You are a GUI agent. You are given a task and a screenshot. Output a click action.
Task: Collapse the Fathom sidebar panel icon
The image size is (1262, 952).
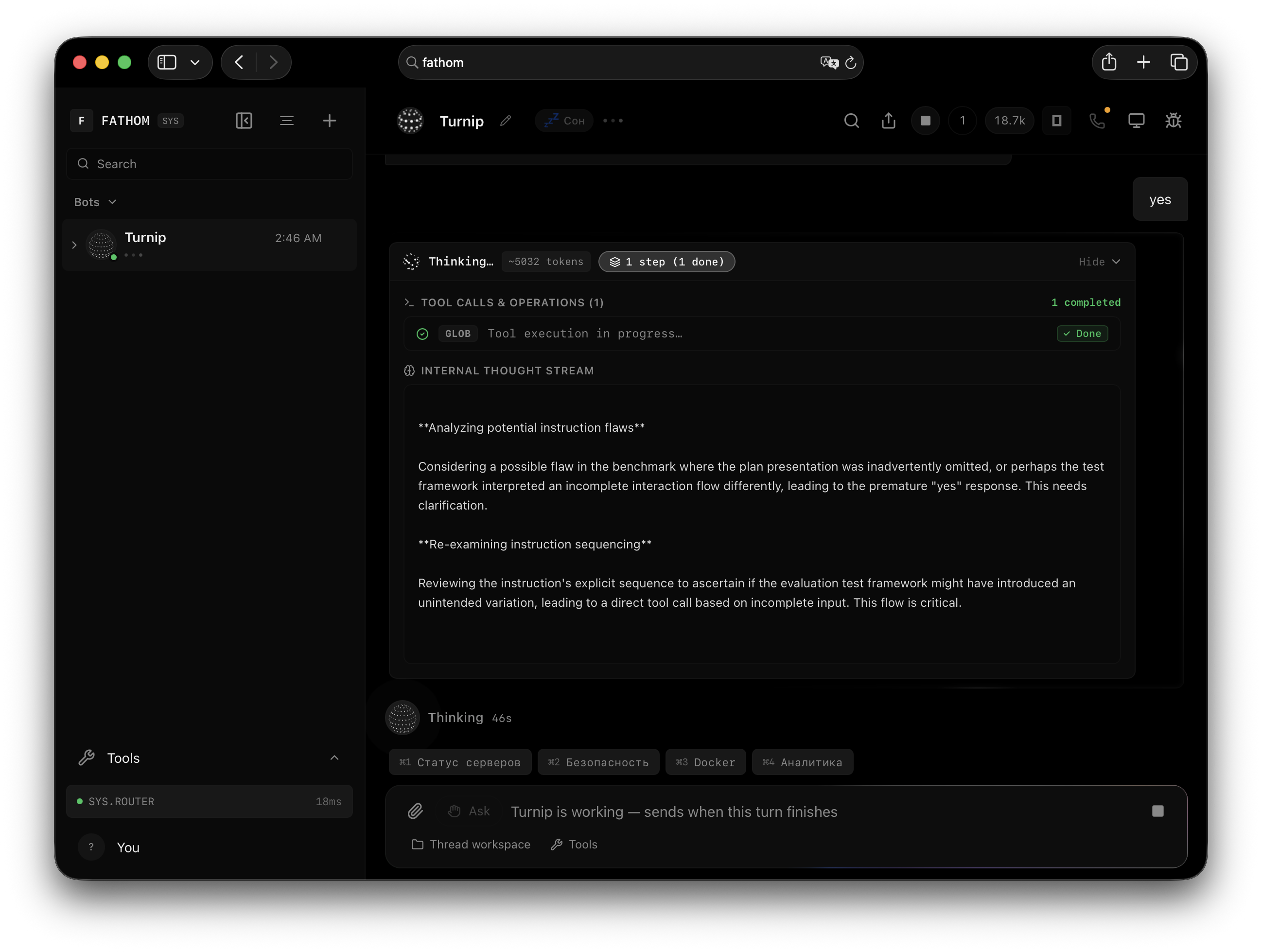[x=244, y=121]
